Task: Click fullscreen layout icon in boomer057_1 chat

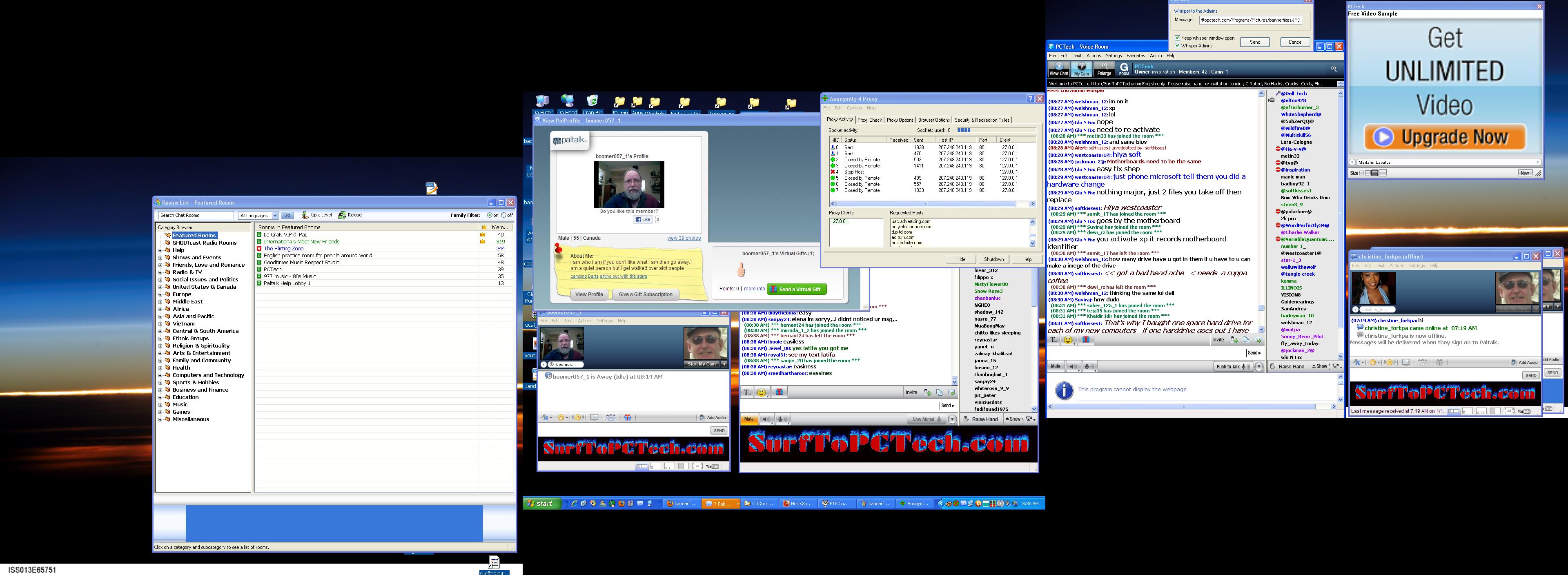Action: (x=697, y=467)
